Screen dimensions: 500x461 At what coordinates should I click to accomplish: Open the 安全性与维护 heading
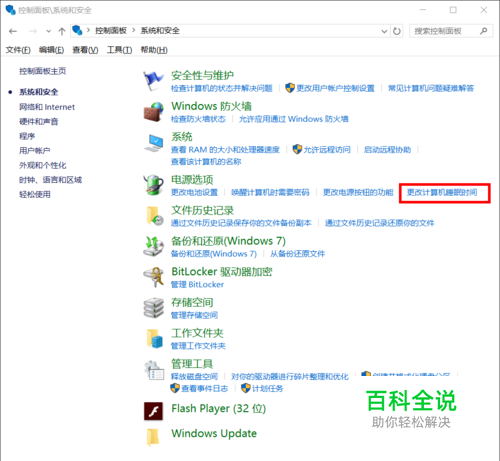[x=202, y=75]
